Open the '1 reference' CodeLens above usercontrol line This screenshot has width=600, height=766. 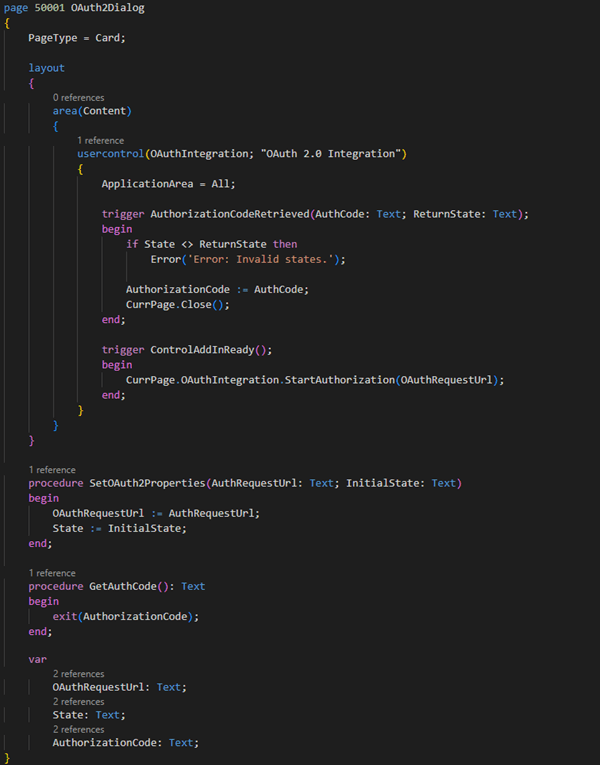pyautogui.click(x=100, y=141)
